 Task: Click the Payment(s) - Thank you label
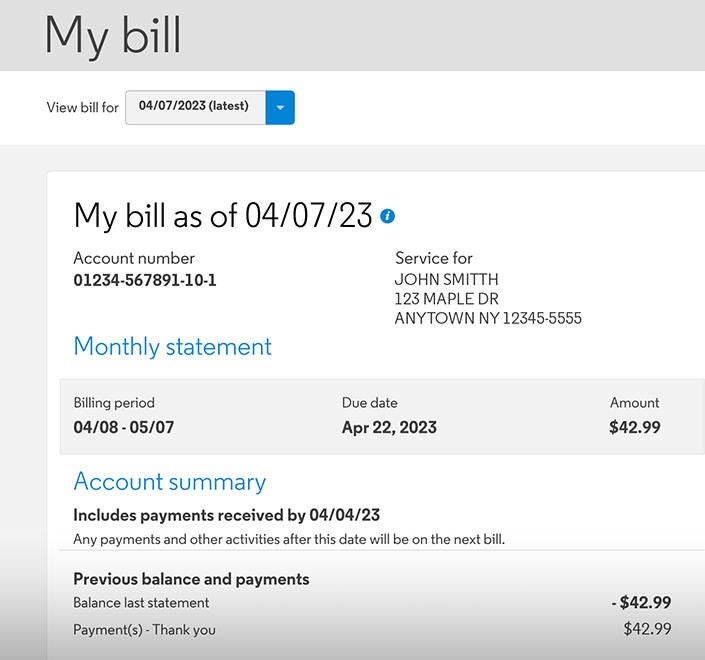(x=144, y=630)
